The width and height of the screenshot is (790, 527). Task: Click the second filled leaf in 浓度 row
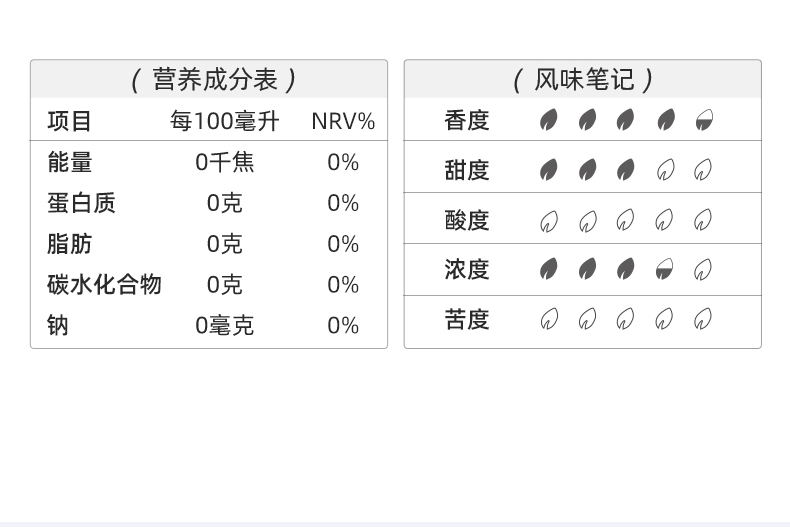[x=587, y=269]
